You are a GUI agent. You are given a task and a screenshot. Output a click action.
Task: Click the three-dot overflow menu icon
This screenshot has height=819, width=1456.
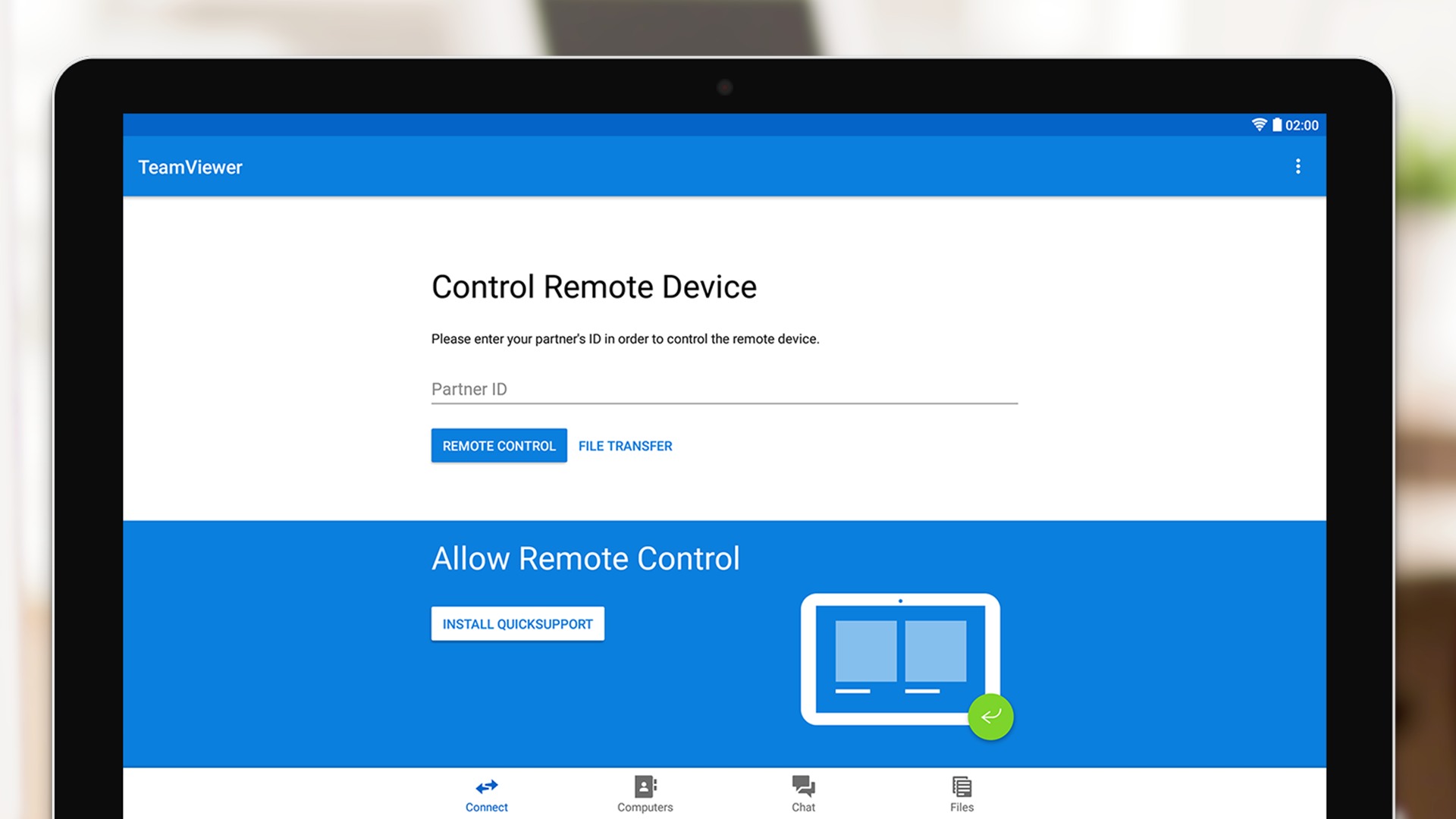click(x=1298, y=166)
